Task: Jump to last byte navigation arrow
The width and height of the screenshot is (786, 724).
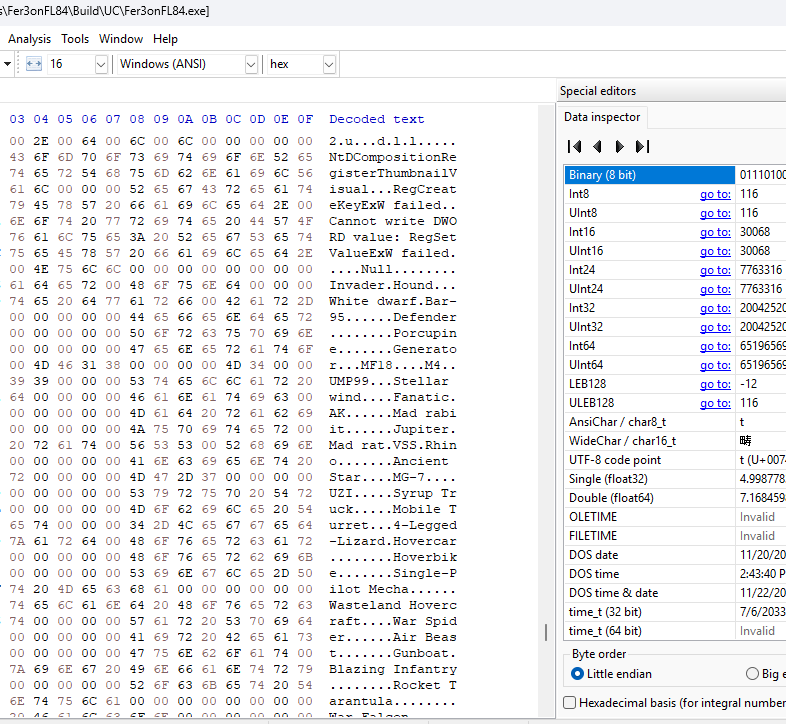Action: (643, 146)
